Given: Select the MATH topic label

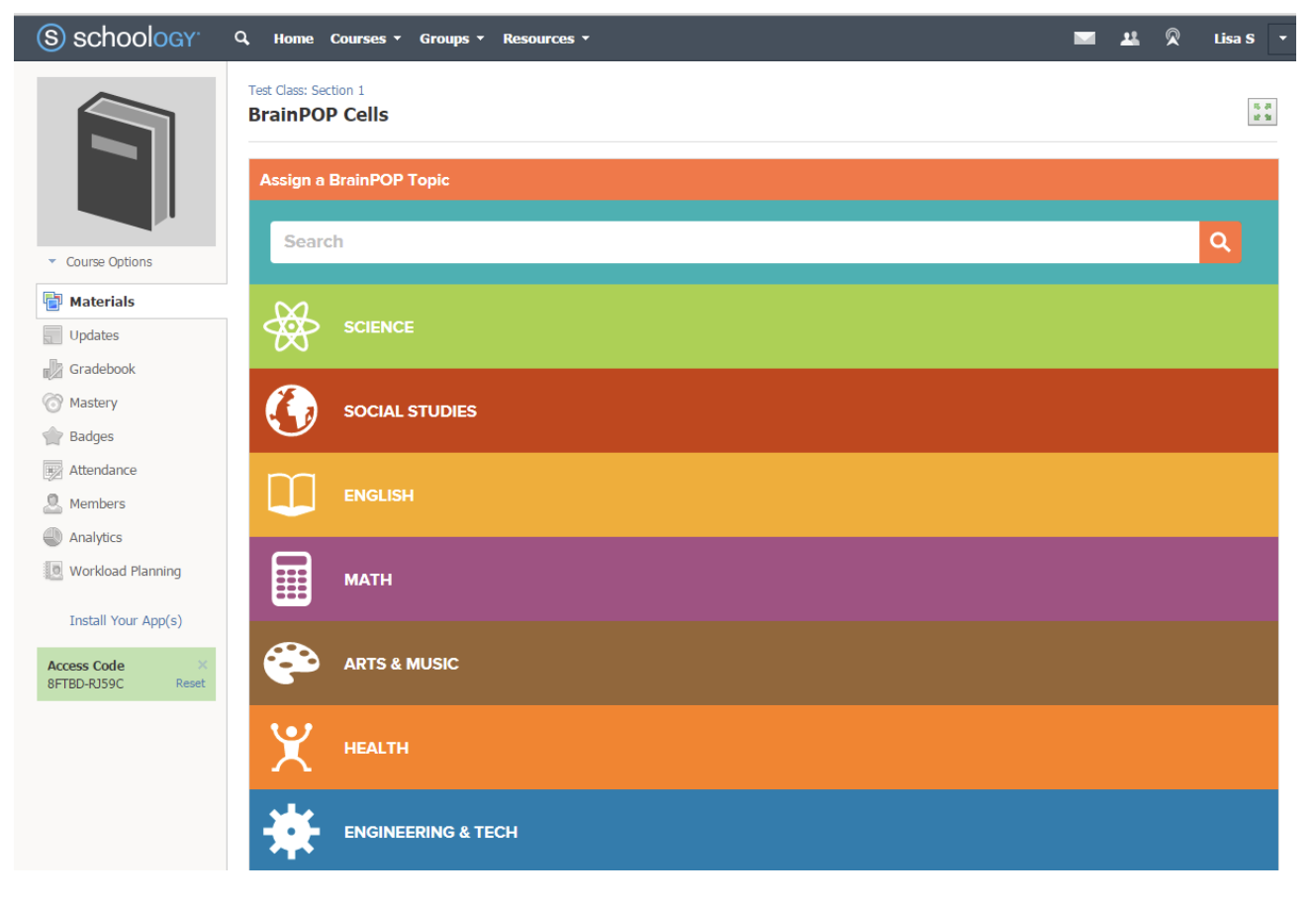Looking at the screenshot, I should point(368,579).
